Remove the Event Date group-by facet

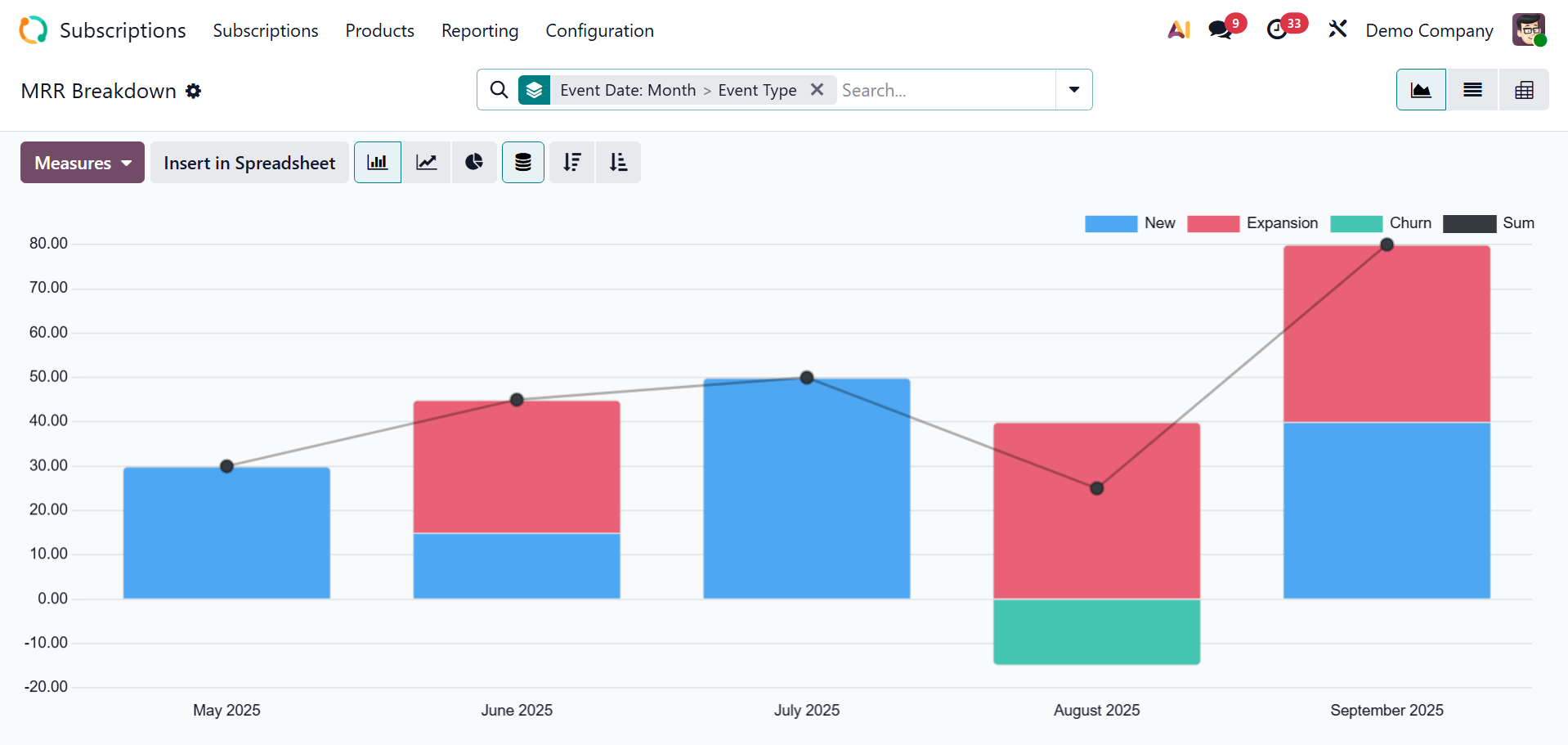pos(817,90)
